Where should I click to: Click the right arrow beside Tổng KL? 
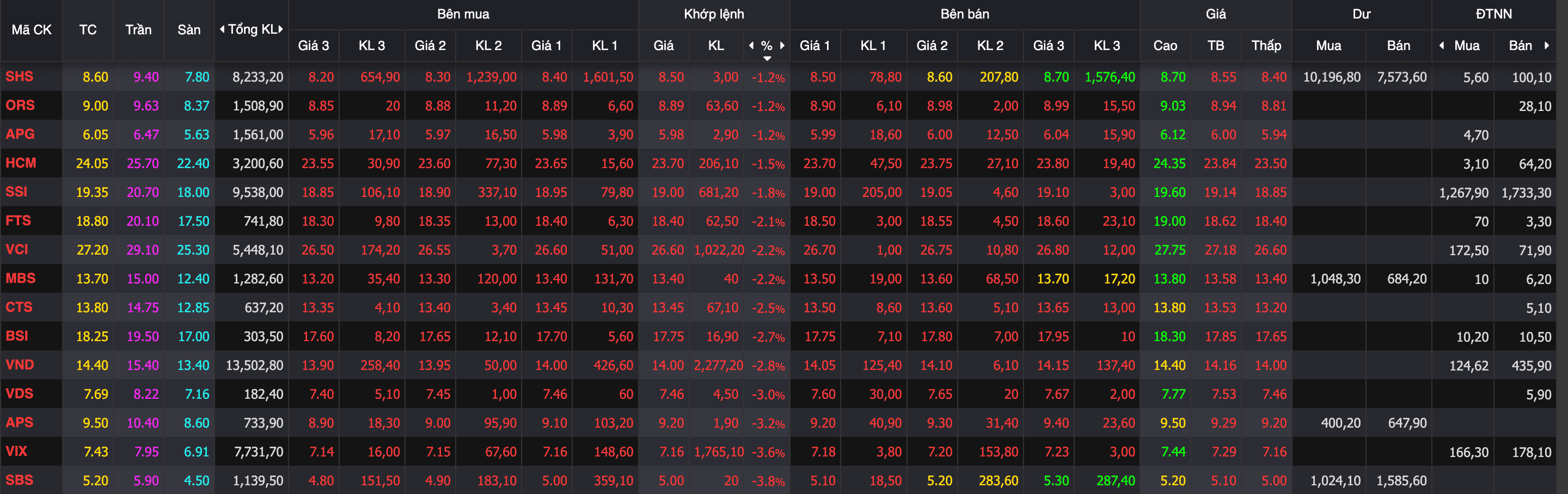[280, 29]
